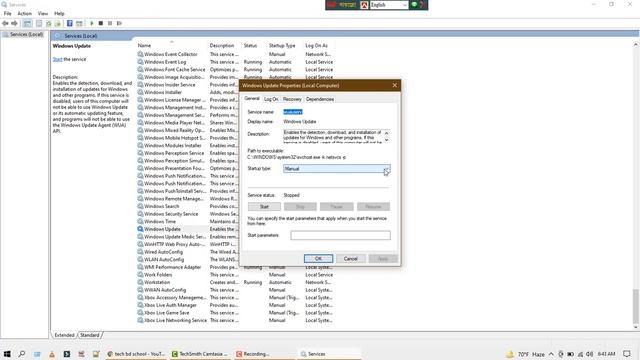Sort by the Startup Type column header
The width and height of the screenshot is (640, 360).
282,46
